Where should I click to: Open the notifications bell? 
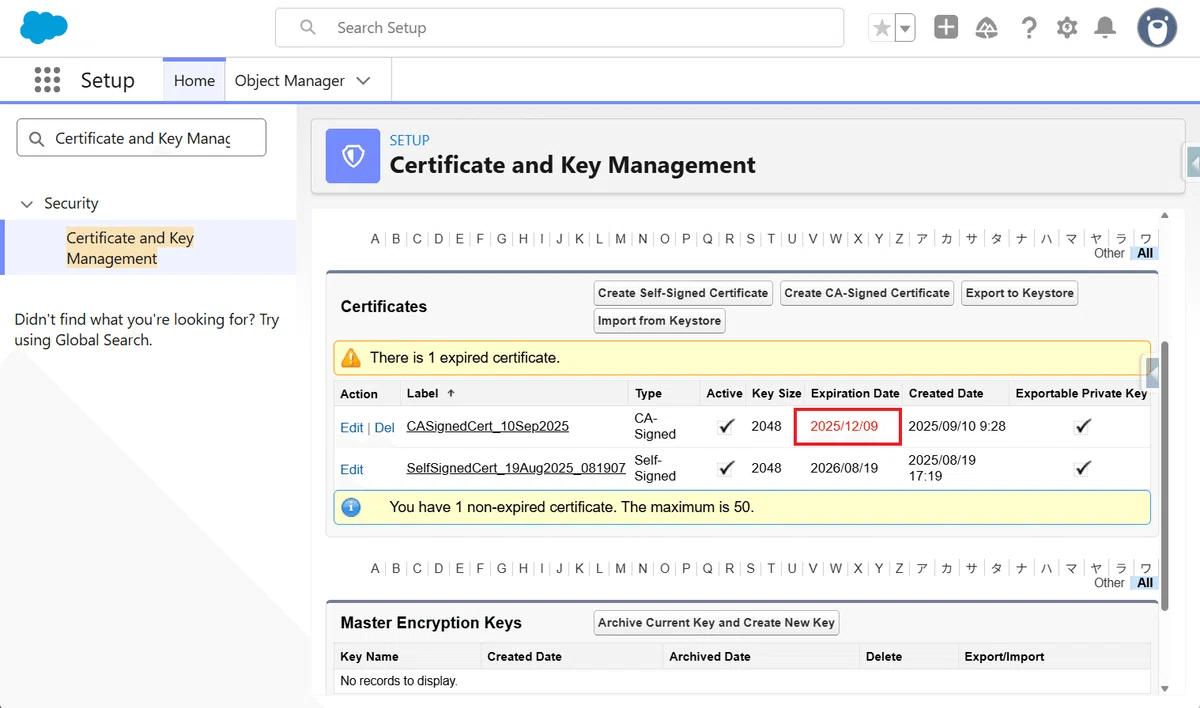coord(1105,28)
